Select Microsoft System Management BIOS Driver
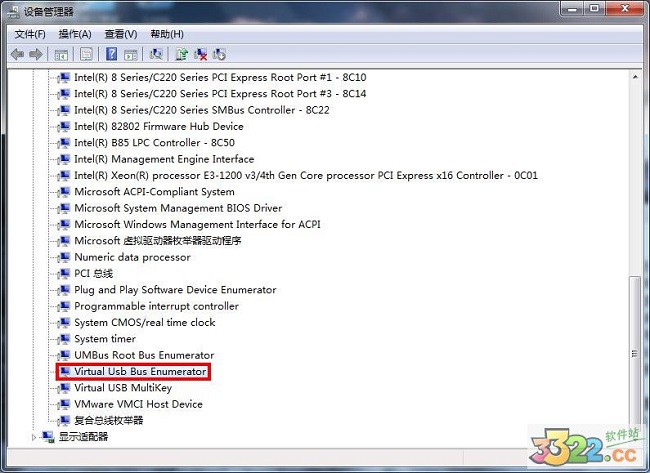The image size is (650, 473). (x=178, y=208)
